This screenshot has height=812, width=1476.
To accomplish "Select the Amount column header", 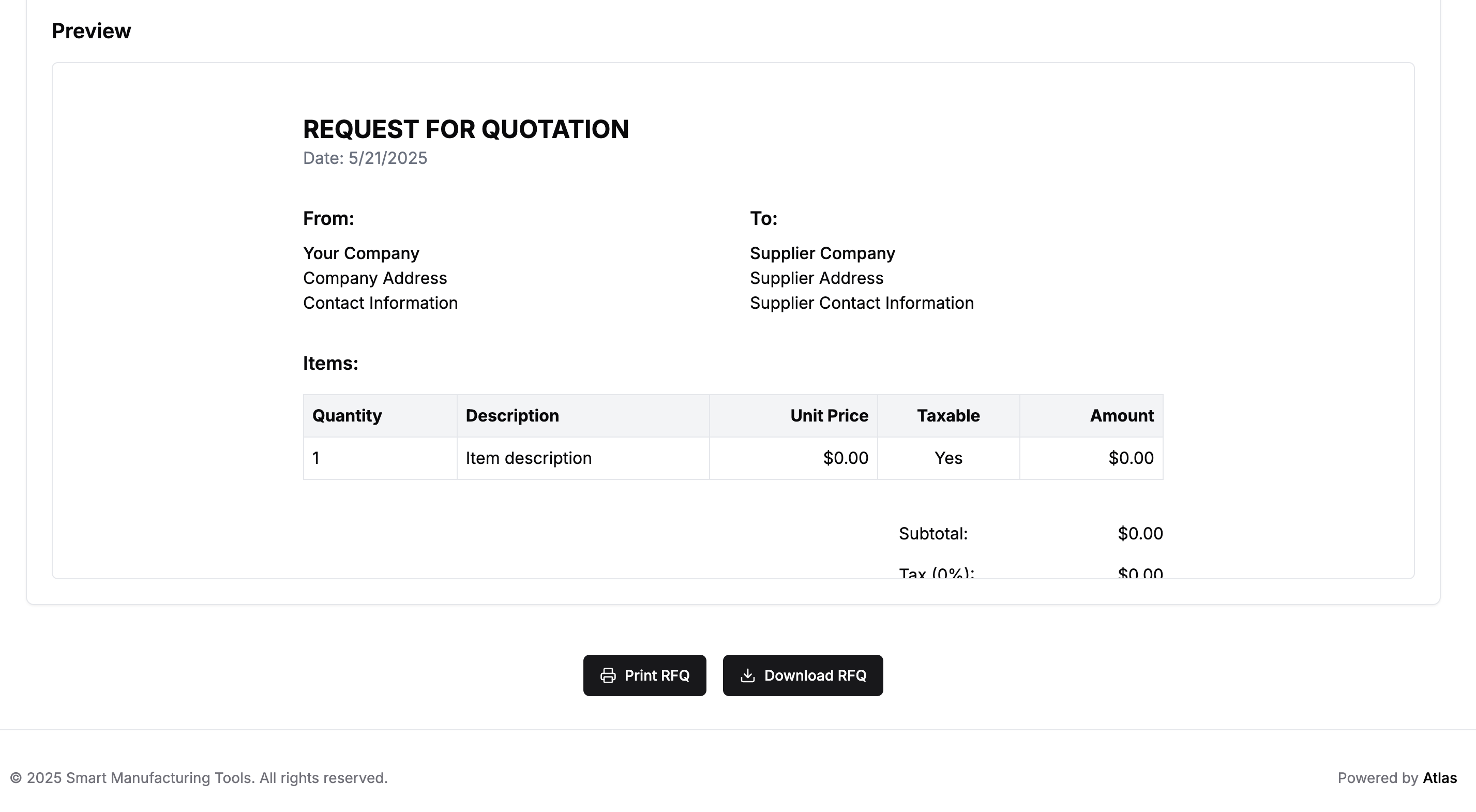I will (x=1121, y=415).
